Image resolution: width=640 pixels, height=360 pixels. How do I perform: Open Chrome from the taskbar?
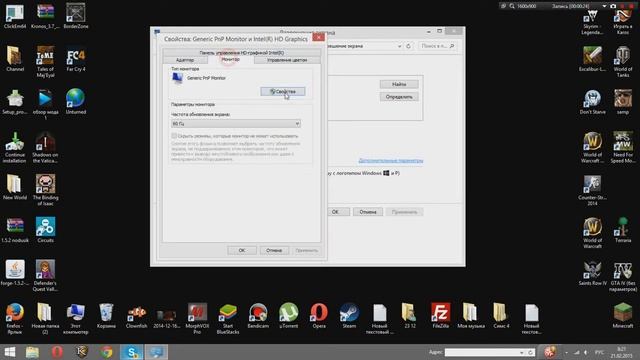click(x=107, y=352)
